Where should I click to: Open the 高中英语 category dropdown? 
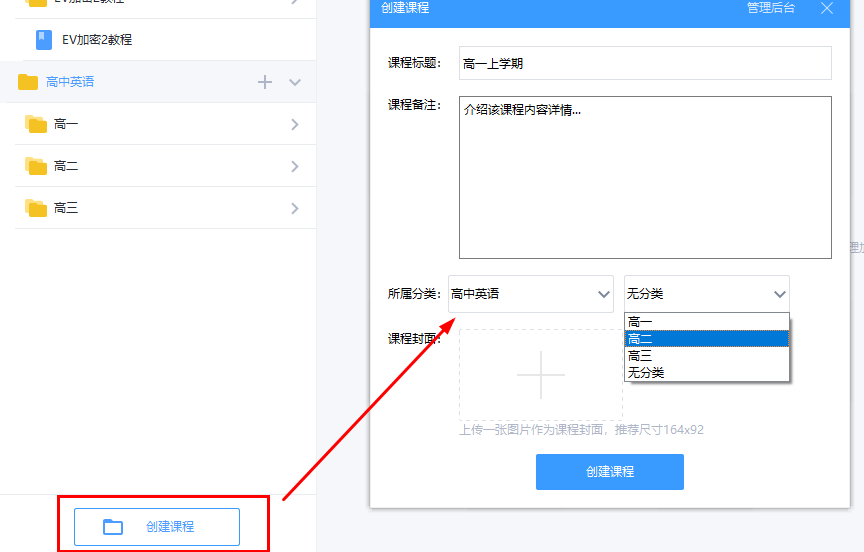531,294
